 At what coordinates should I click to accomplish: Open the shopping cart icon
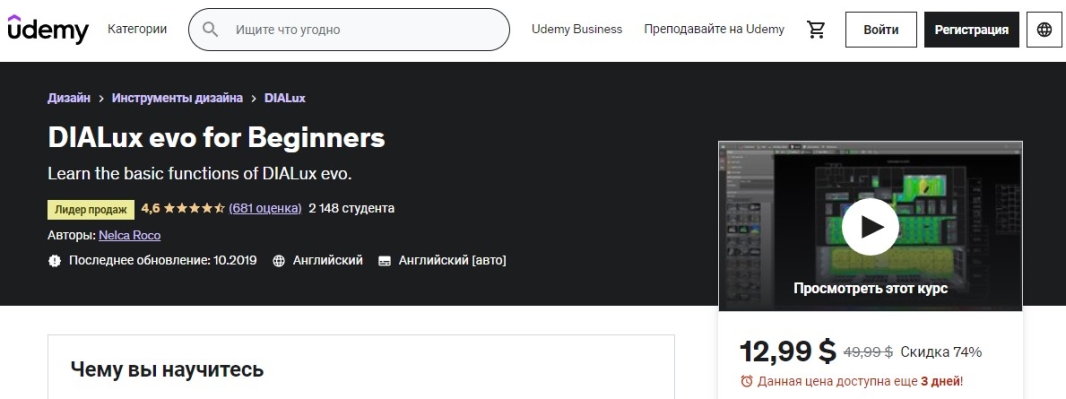[x=816, y=29]
